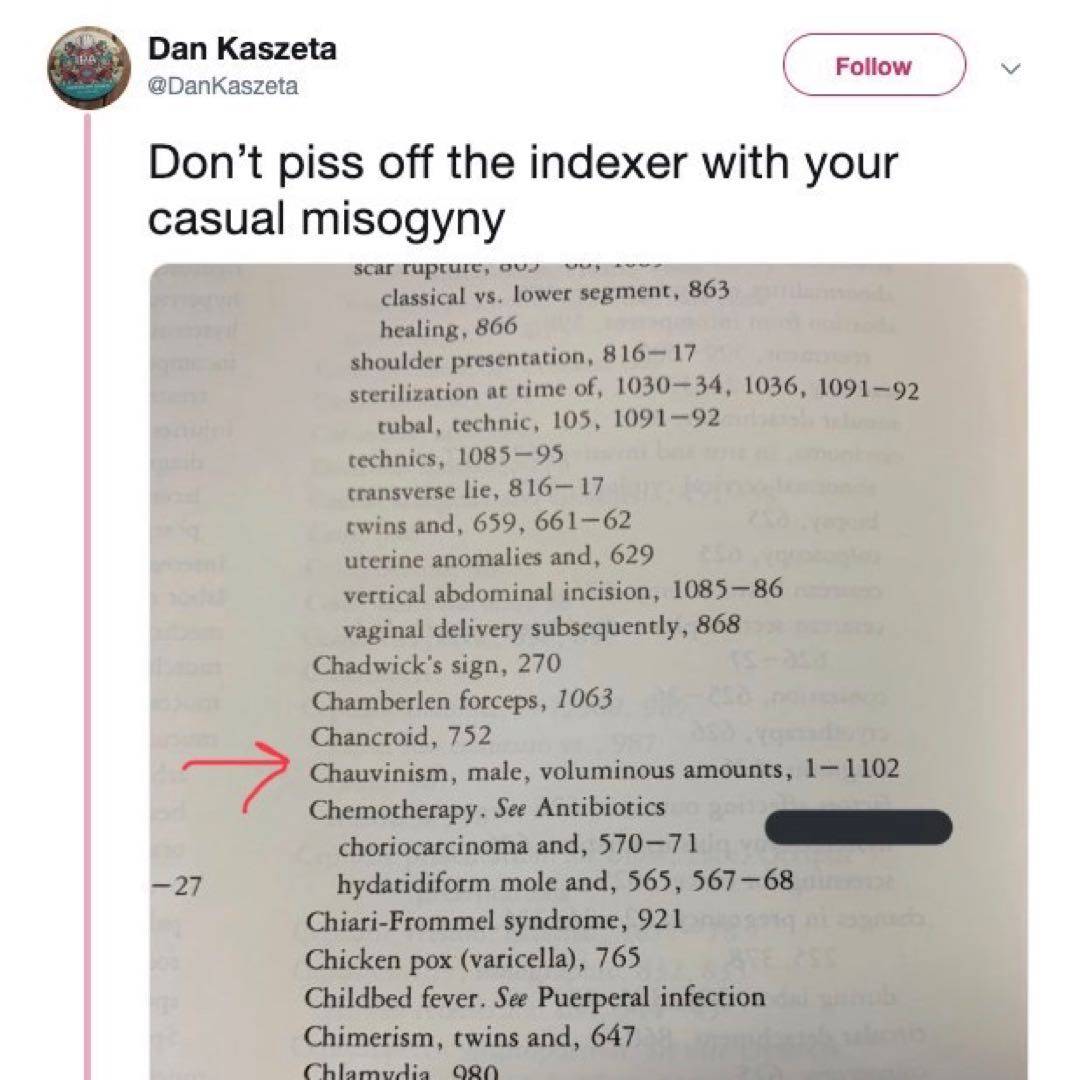Image resolution: width=1080 pixels, height=1080 pixels.
Task: Click the 'Chauvinism, male, voluminous amounts' index line
Action: (x=604, y=770)
